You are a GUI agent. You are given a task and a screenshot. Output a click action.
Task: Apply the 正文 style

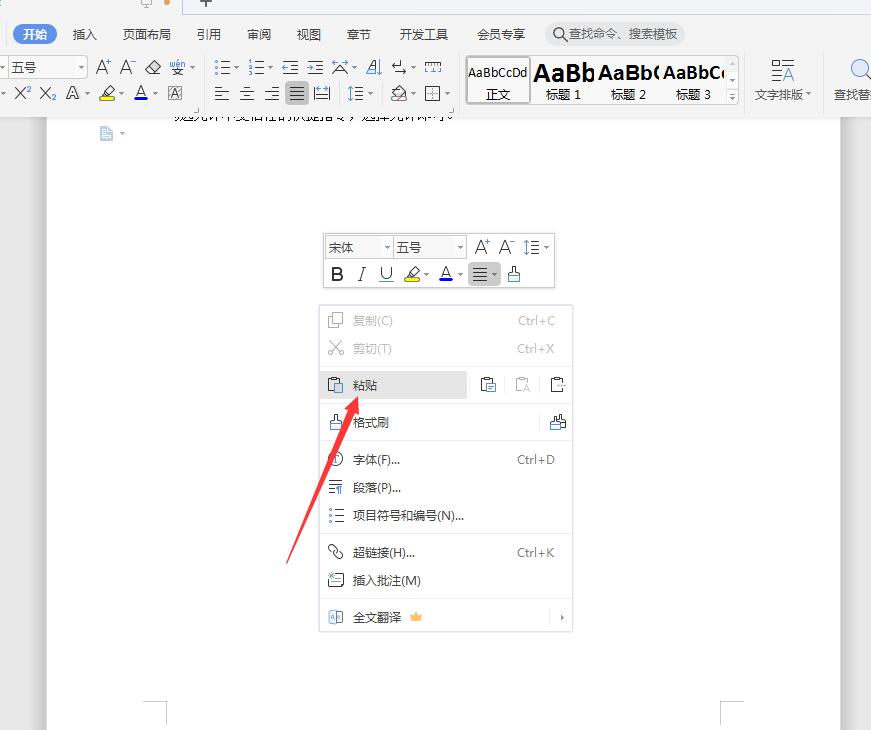pyautogui.click(x=498, y=80)
